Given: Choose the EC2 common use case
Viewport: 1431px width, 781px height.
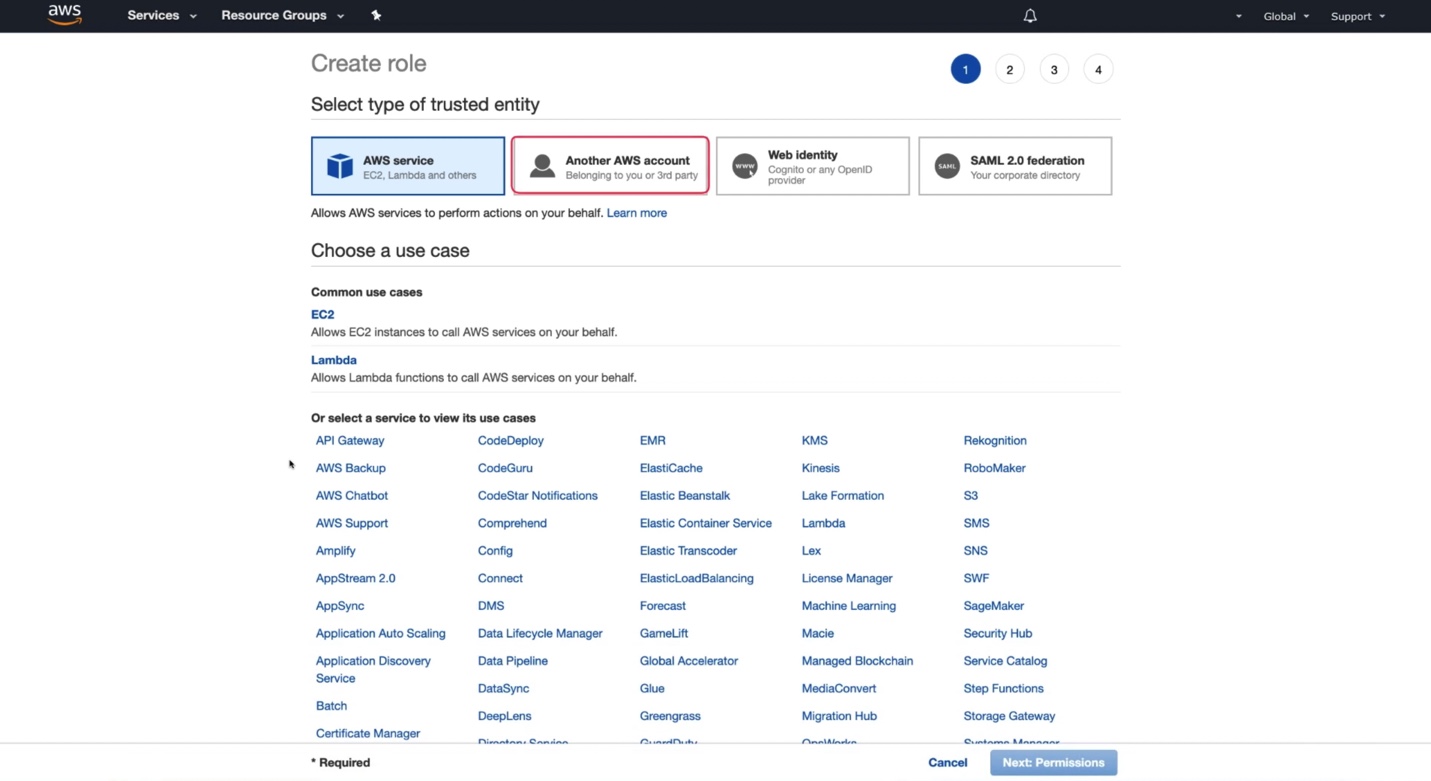Looking at the screenshot, I should 322,314.
